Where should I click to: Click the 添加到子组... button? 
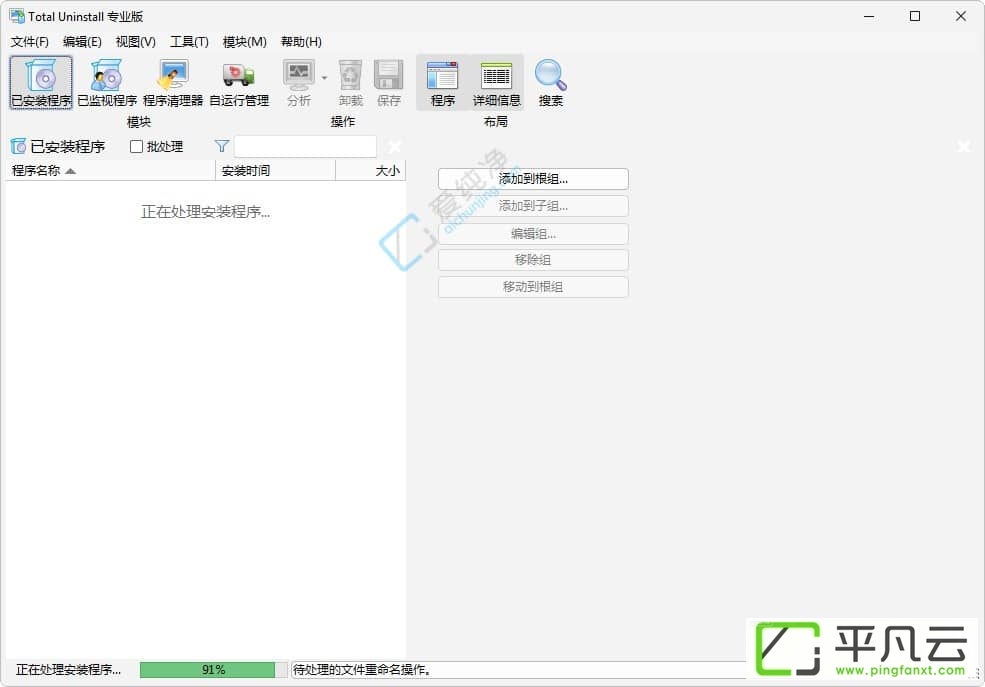coord(533,206)
